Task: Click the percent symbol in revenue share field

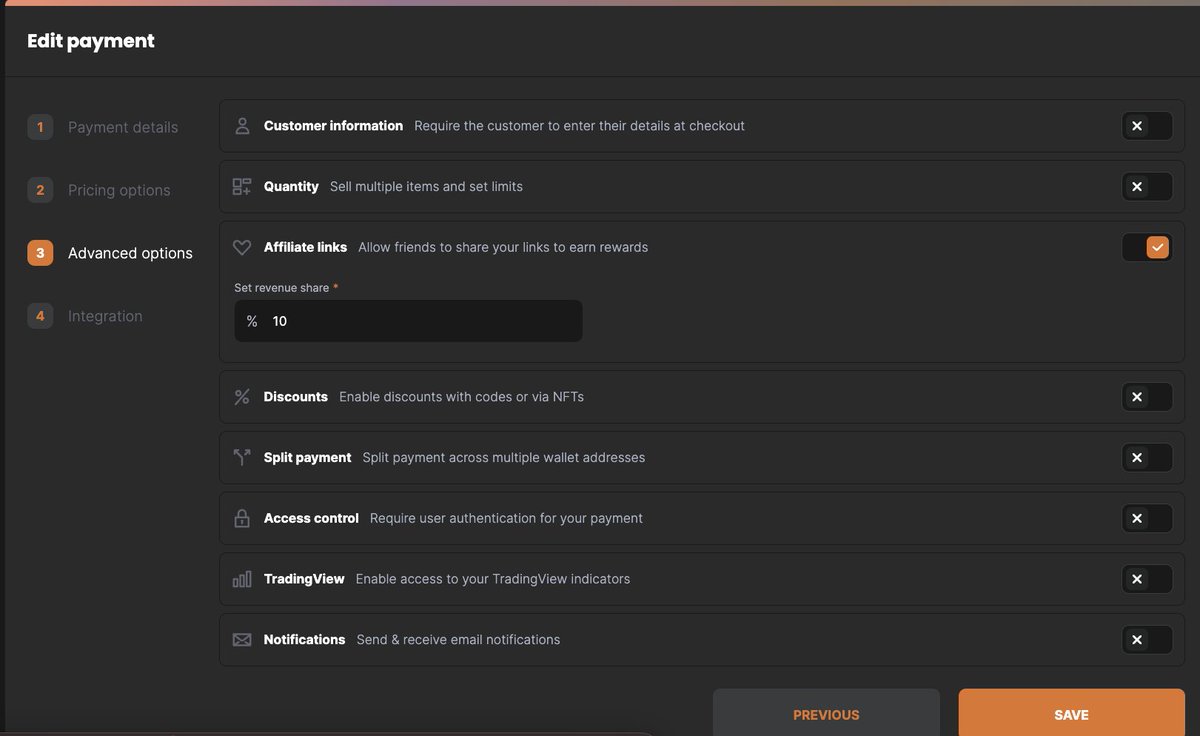Action: (x=252, y=321)
